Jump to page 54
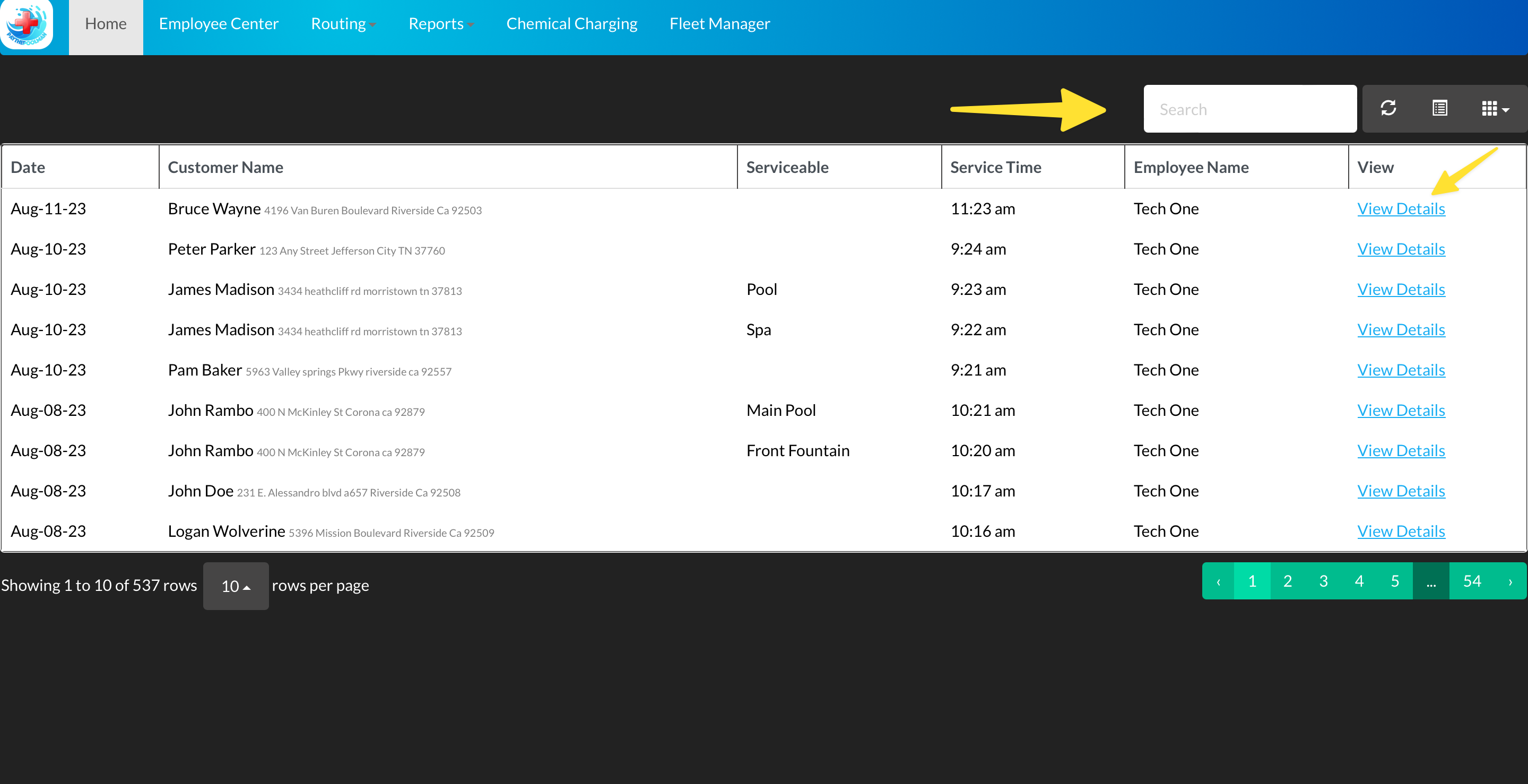 coord(1472,581)
